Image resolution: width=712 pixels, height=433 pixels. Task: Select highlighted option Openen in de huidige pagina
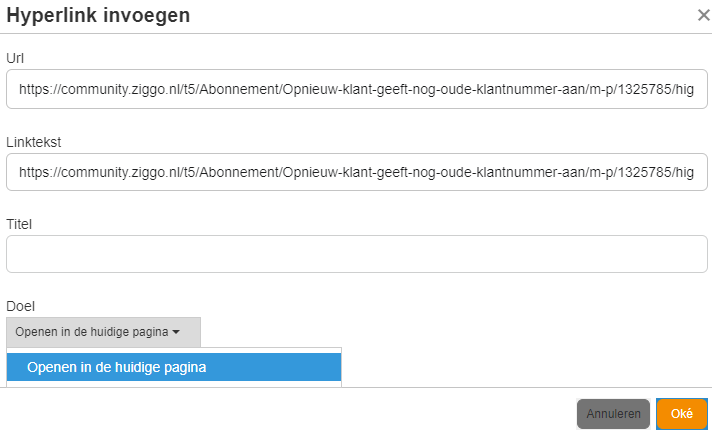point(174,367)
